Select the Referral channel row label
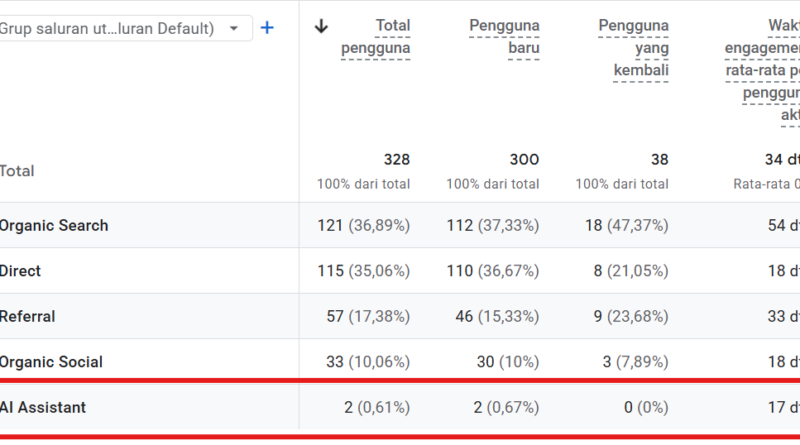800x445 pixels. click(x=27, y=316)
